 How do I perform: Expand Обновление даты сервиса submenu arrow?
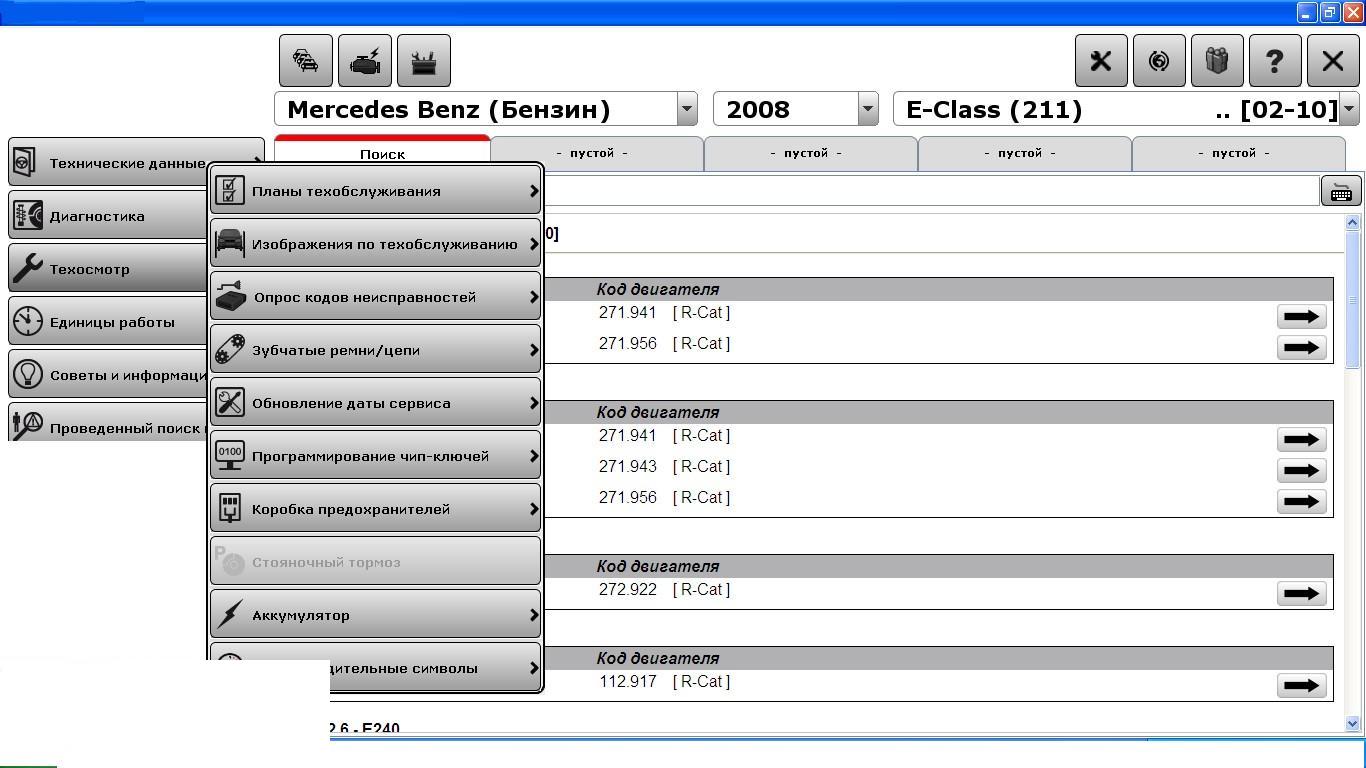pyautogui.click(x=534, y=402)
